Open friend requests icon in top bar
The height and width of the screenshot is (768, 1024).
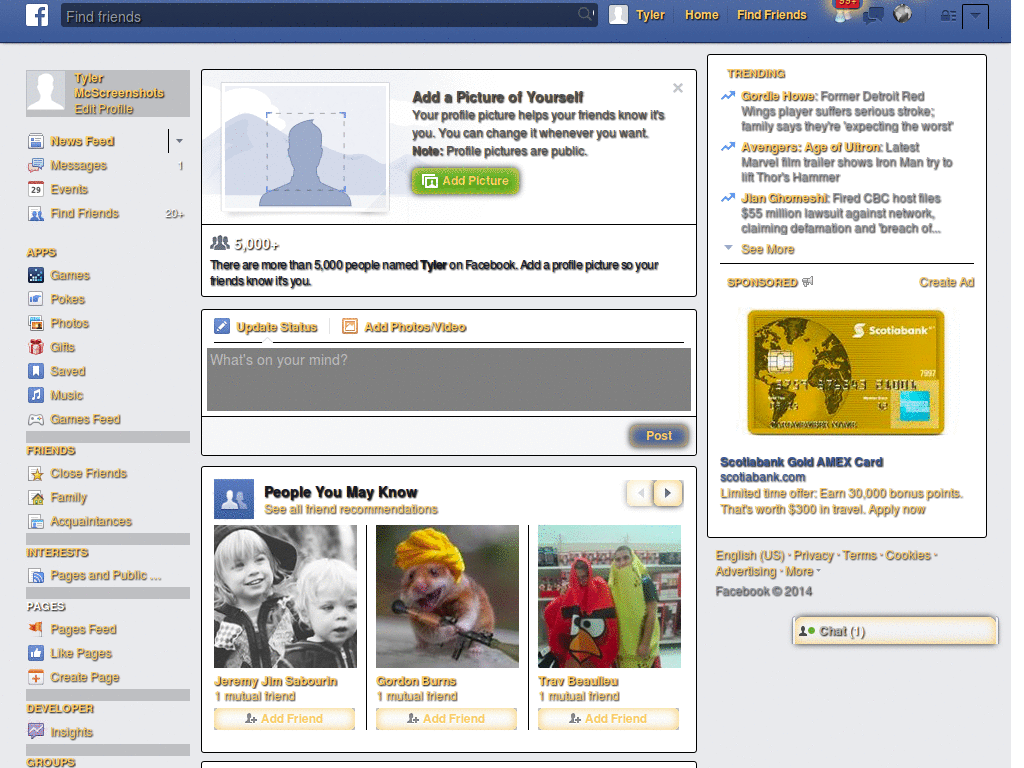point(844,14)
